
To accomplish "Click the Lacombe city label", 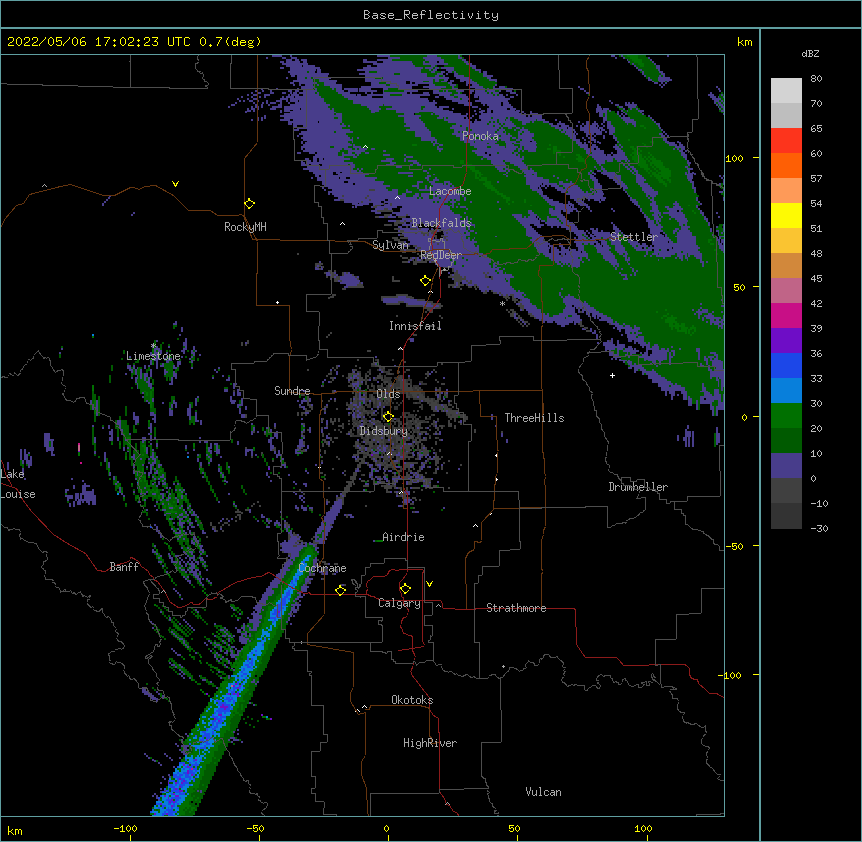I will coord(450,191).
